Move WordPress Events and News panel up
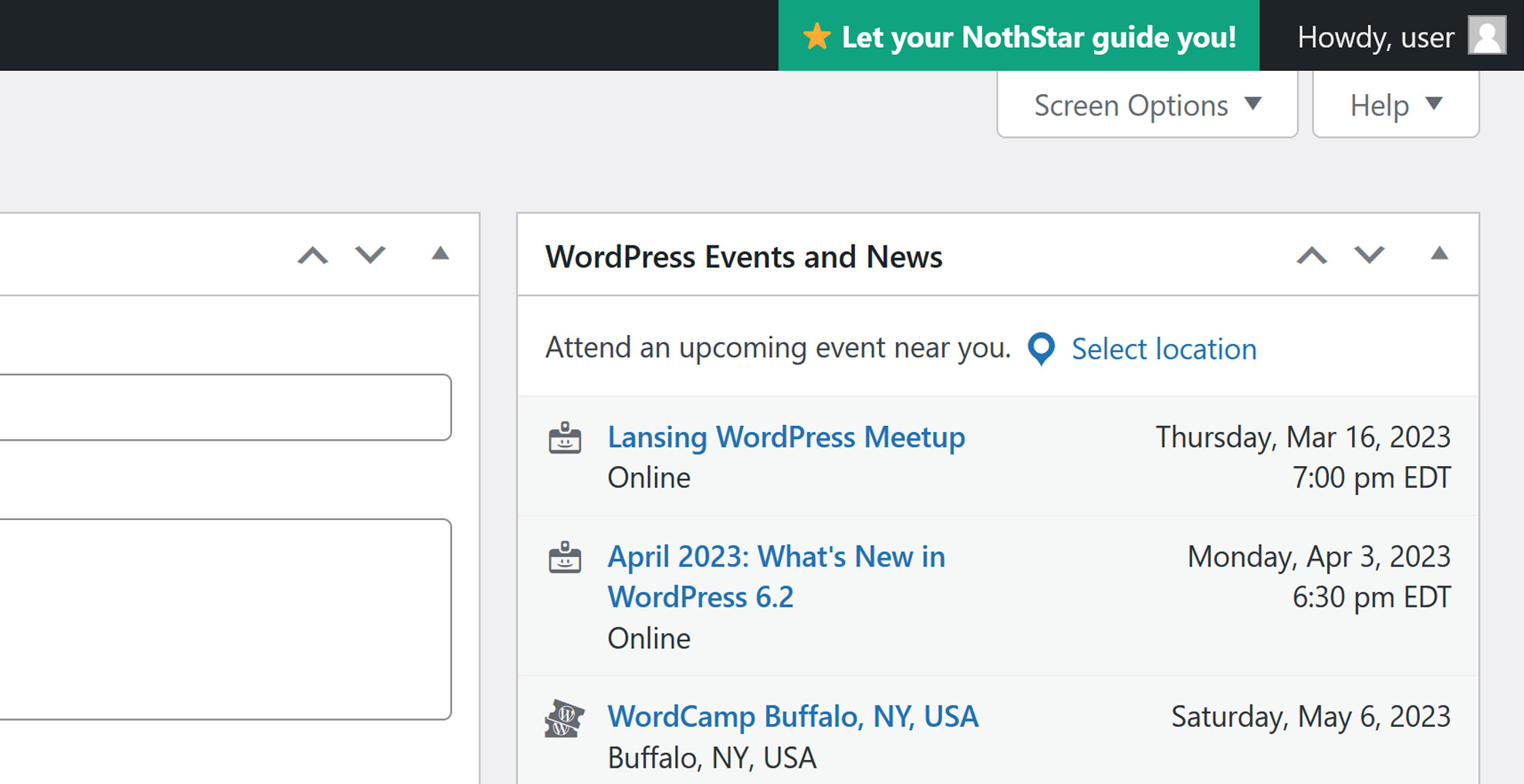 [x=1312, y=255]
